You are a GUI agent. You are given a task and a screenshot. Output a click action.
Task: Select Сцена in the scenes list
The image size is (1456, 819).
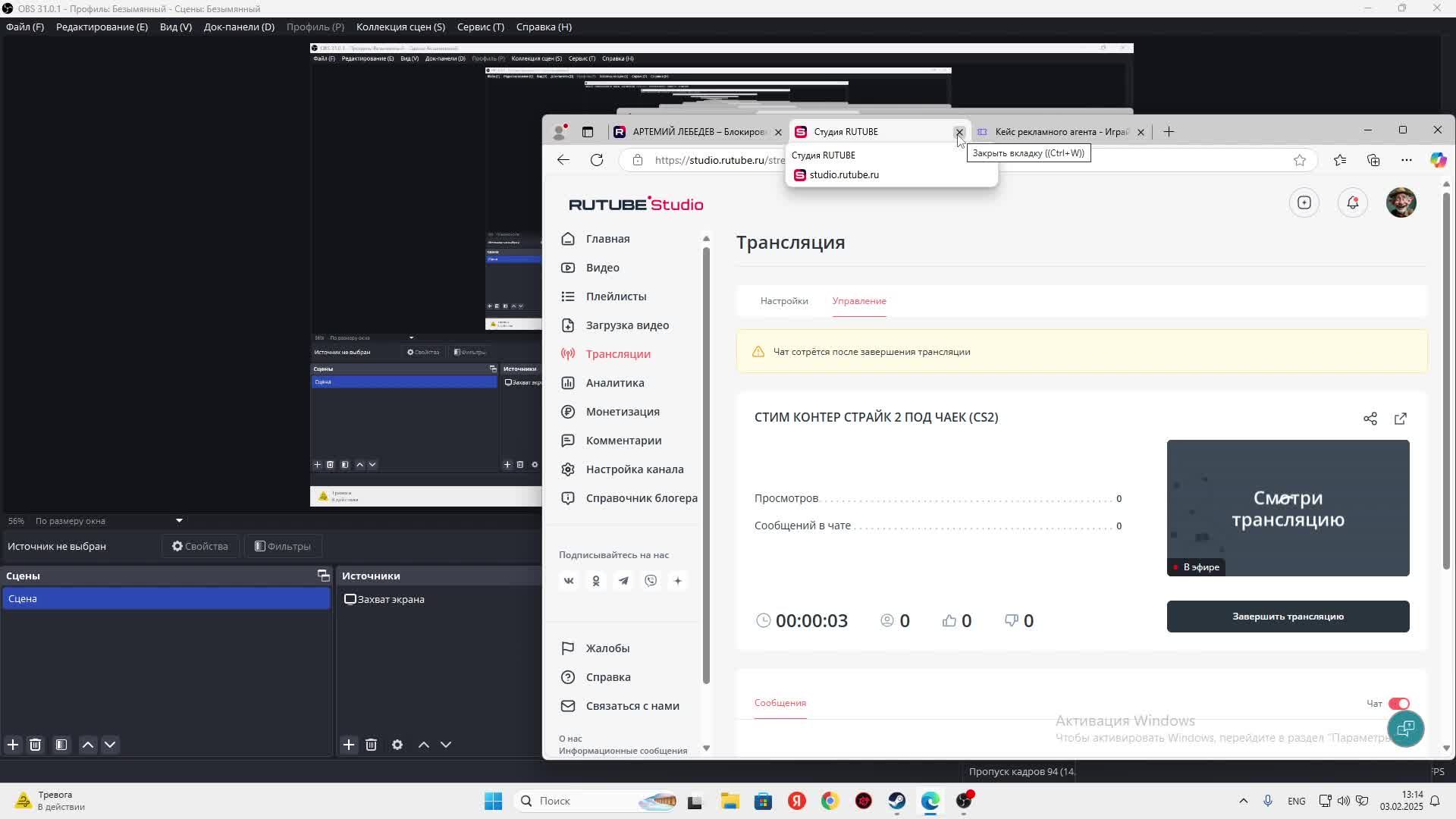coord(166,599)
